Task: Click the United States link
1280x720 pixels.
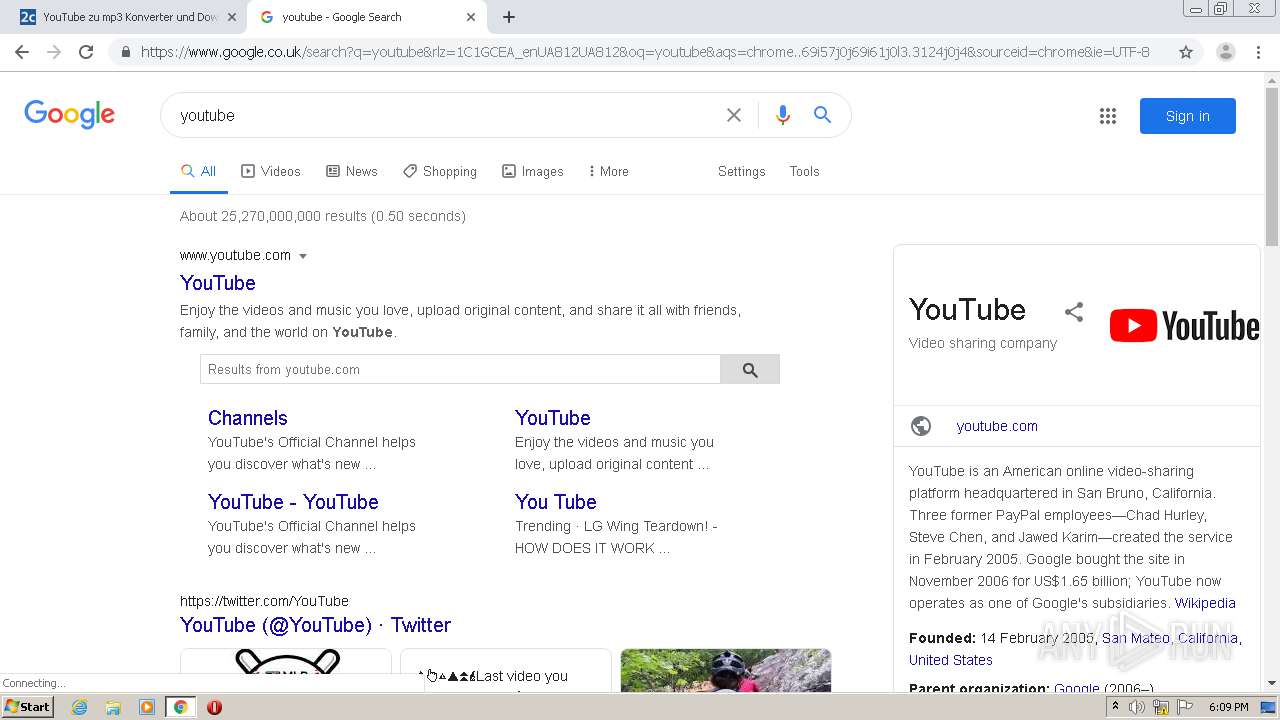Action: 951,660
